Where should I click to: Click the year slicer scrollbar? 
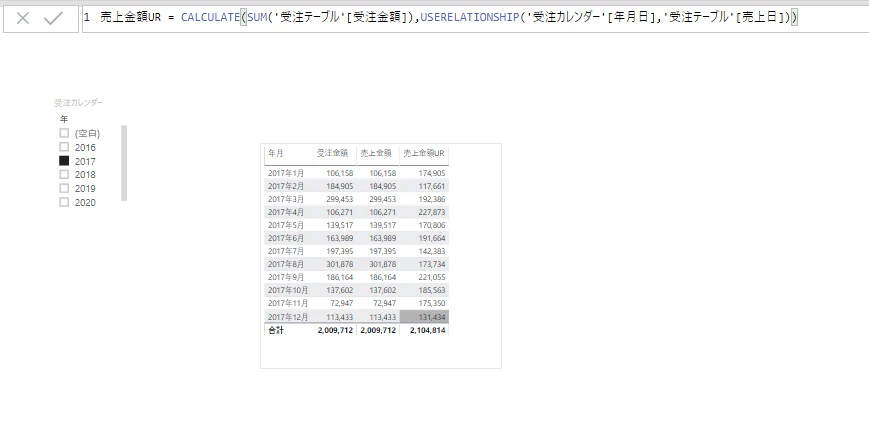[x=124, y=163]
